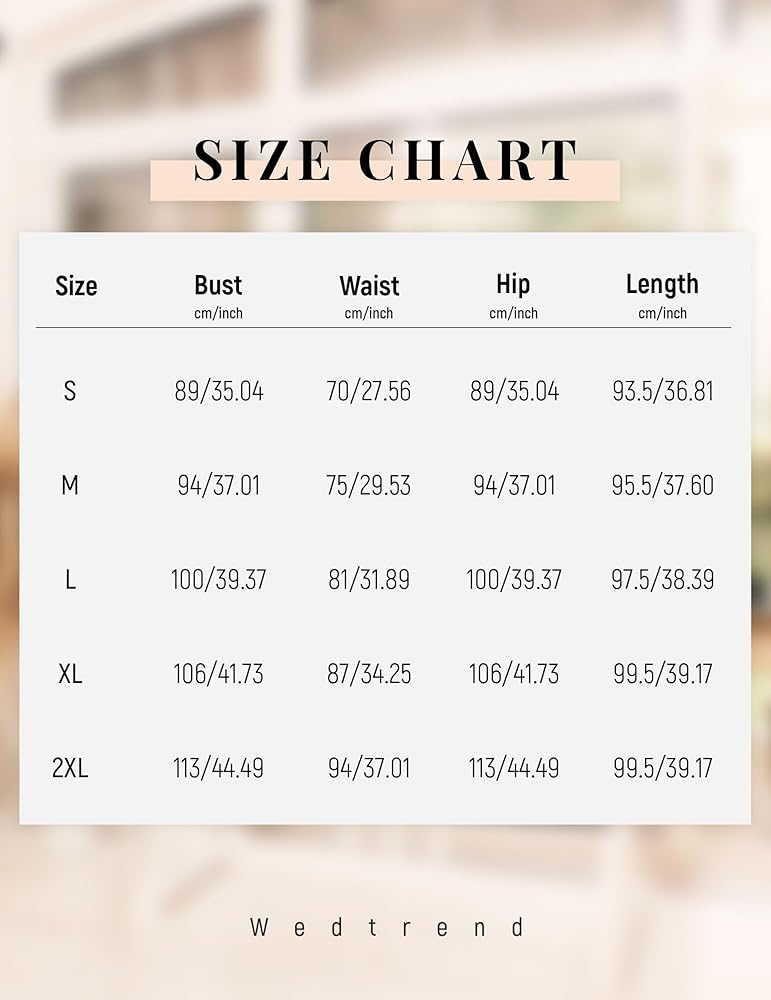Click the Size column header
This screenshot has height=1000, width=771.
[x=76, y=286]
